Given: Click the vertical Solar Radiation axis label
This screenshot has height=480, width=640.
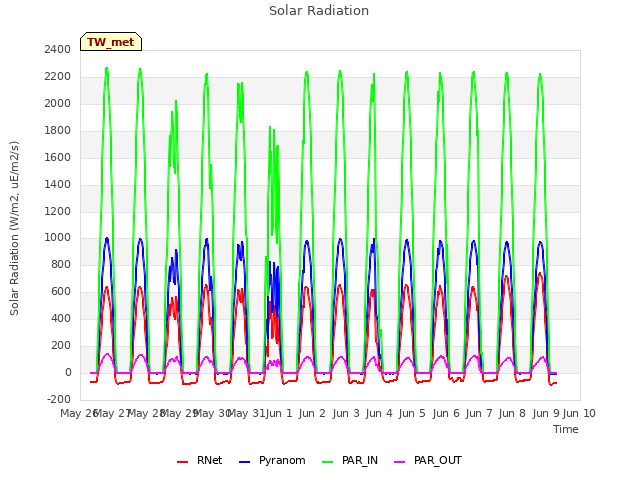Looking at the screenshot, I should point(14,228).
